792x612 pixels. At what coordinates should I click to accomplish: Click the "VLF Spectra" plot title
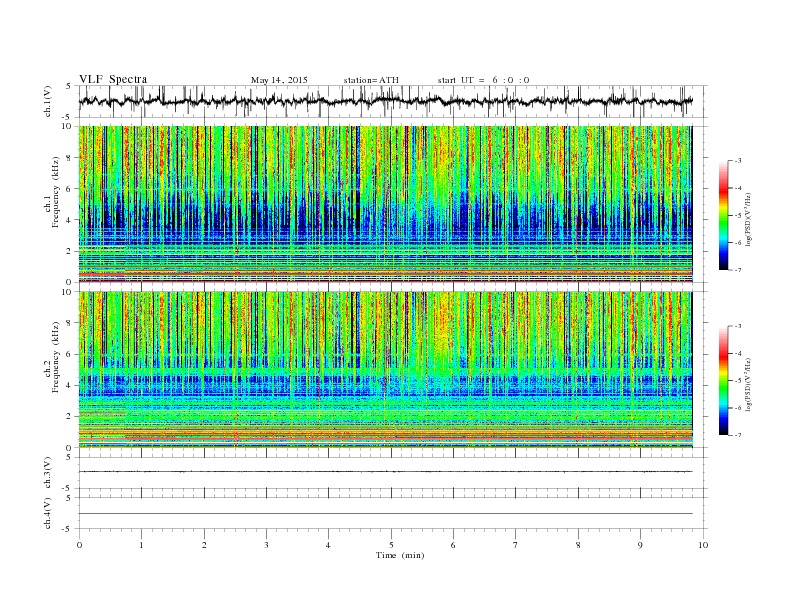tap(113, 79)
